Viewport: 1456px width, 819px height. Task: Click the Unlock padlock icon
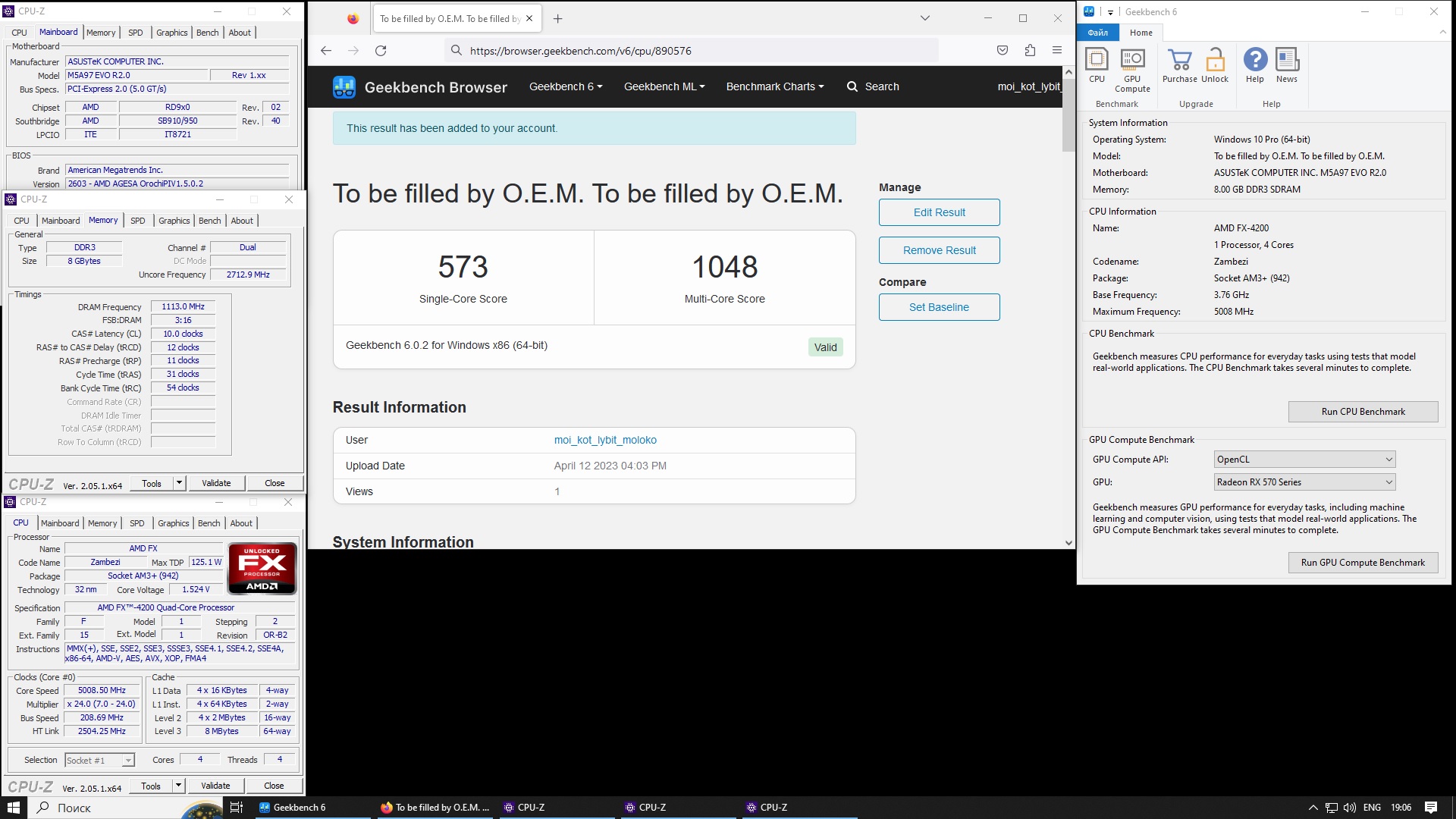(x=1215, y=65)
